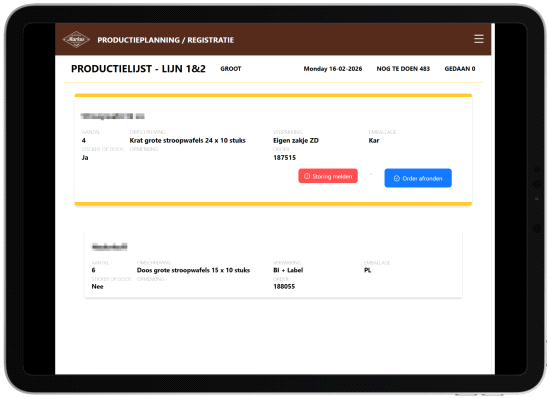Select the PRODUCTIEPLANNING / REGISTRATIE header title
550x398 pixels.
coord(166,40)
